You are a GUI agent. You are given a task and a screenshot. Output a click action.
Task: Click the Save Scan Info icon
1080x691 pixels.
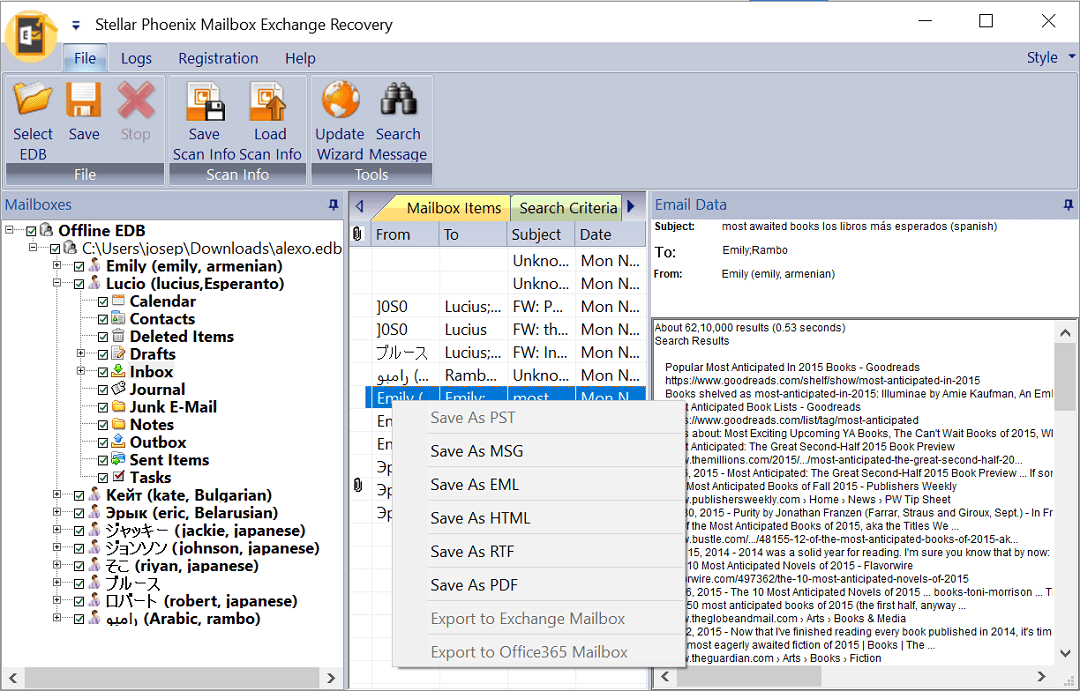(205, 101)
